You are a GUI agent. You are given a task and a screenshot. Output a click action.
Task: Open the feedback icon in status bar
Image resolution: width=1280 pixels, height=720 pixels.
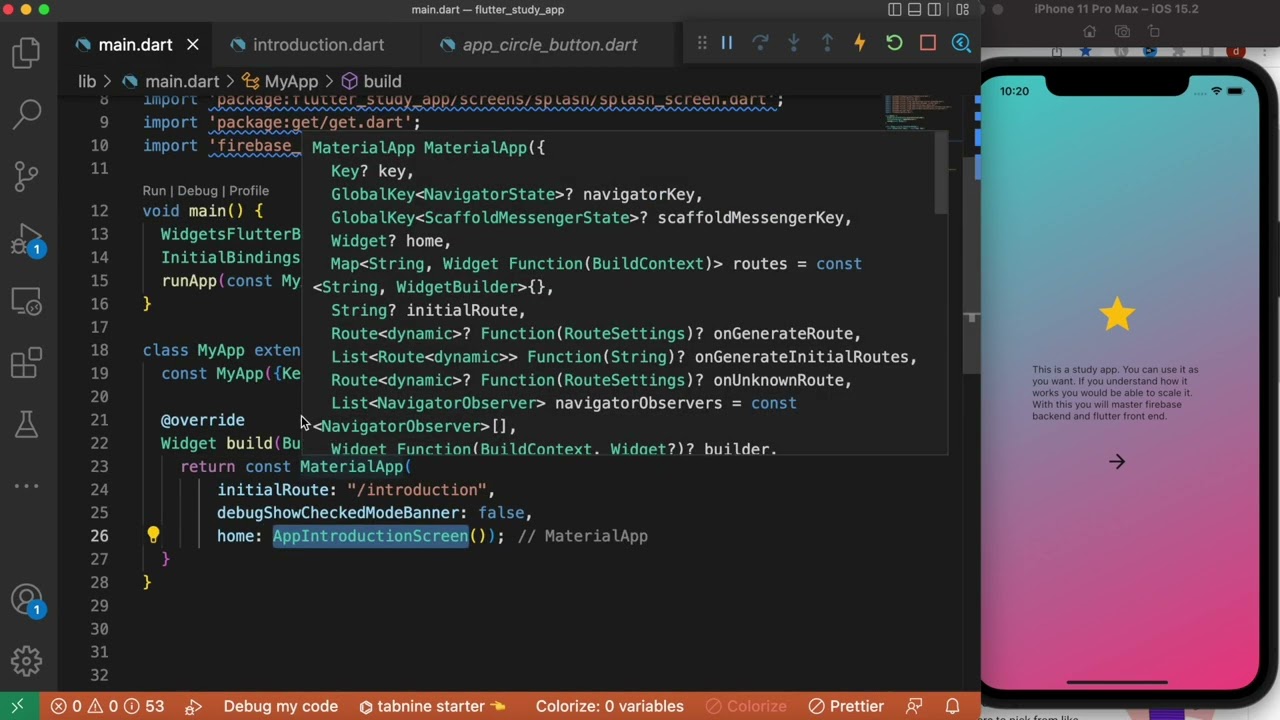(x=914, y=706)
